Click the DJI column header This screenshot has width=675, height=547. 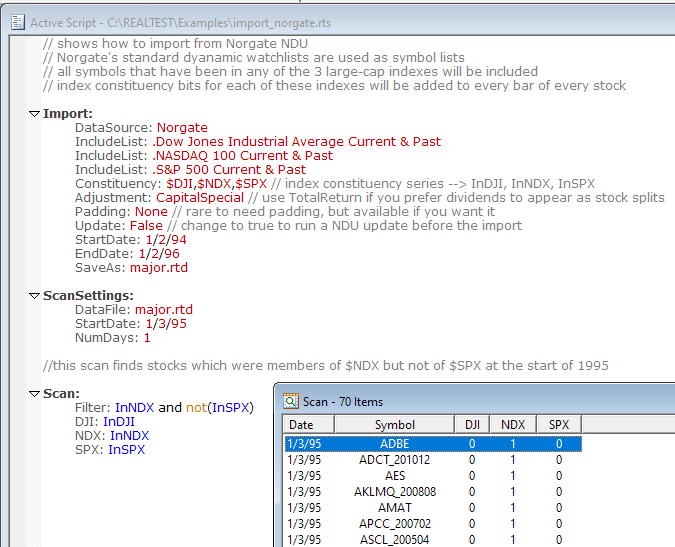472,425
